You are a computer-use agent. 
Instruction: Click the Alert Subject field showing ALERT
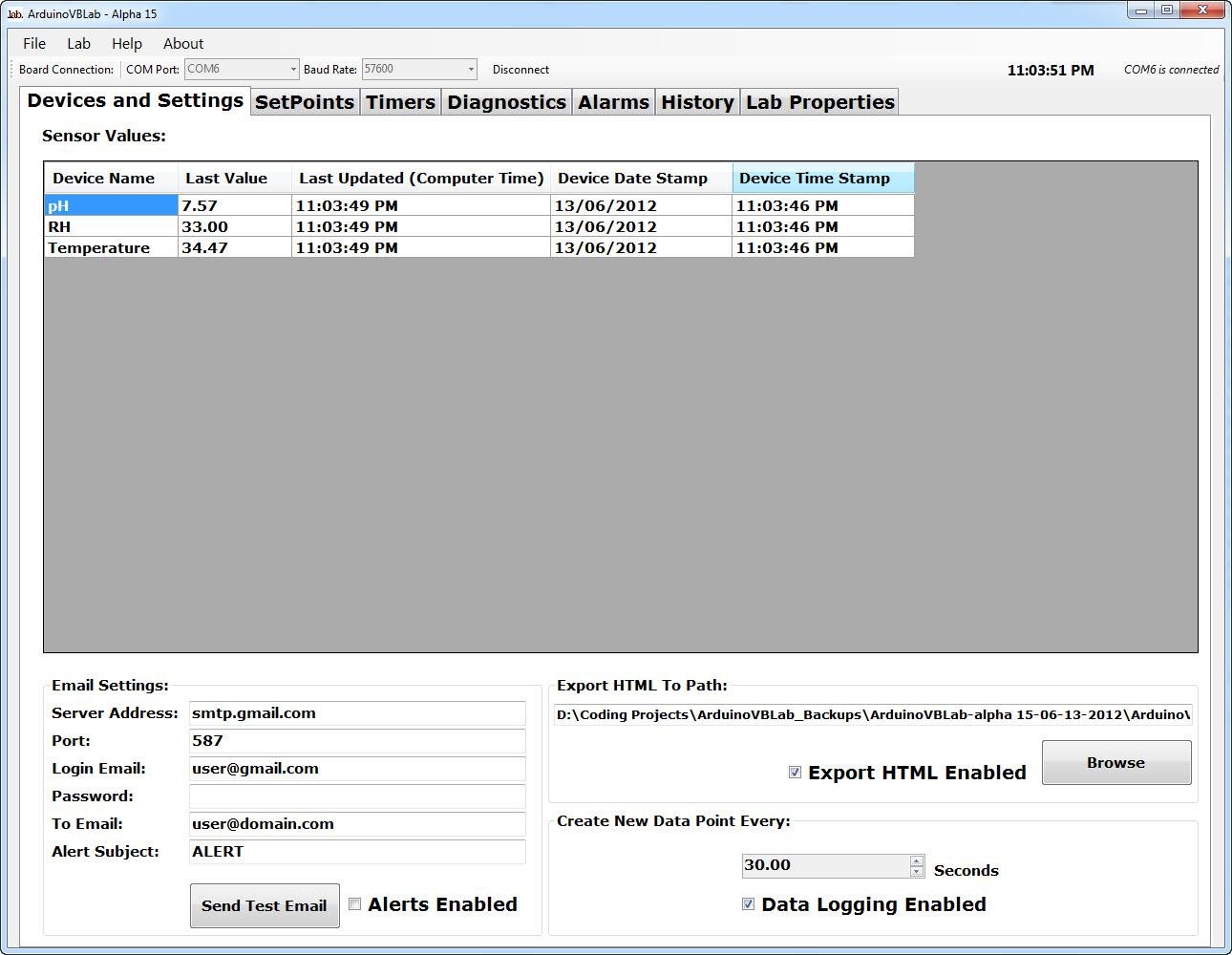click(x=356, y=852)
